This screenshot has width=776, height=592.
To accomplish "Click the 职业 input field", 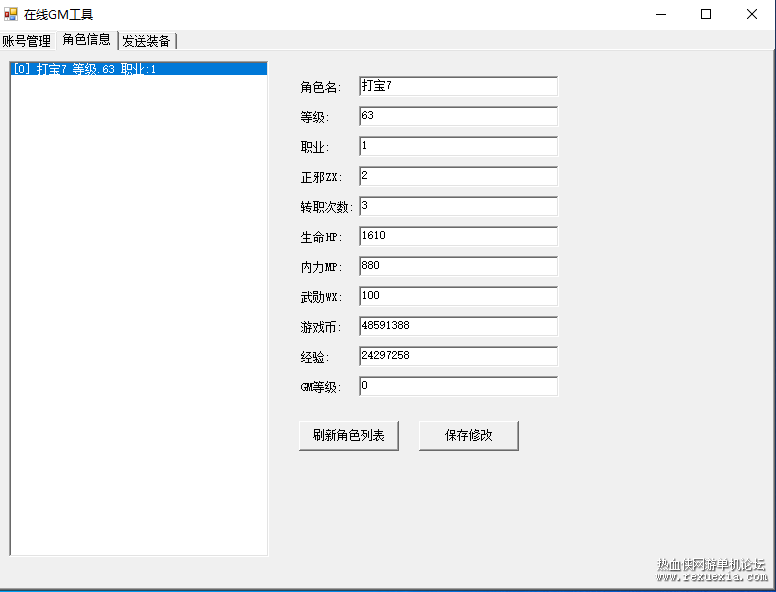I will click(x=458, y=146).
